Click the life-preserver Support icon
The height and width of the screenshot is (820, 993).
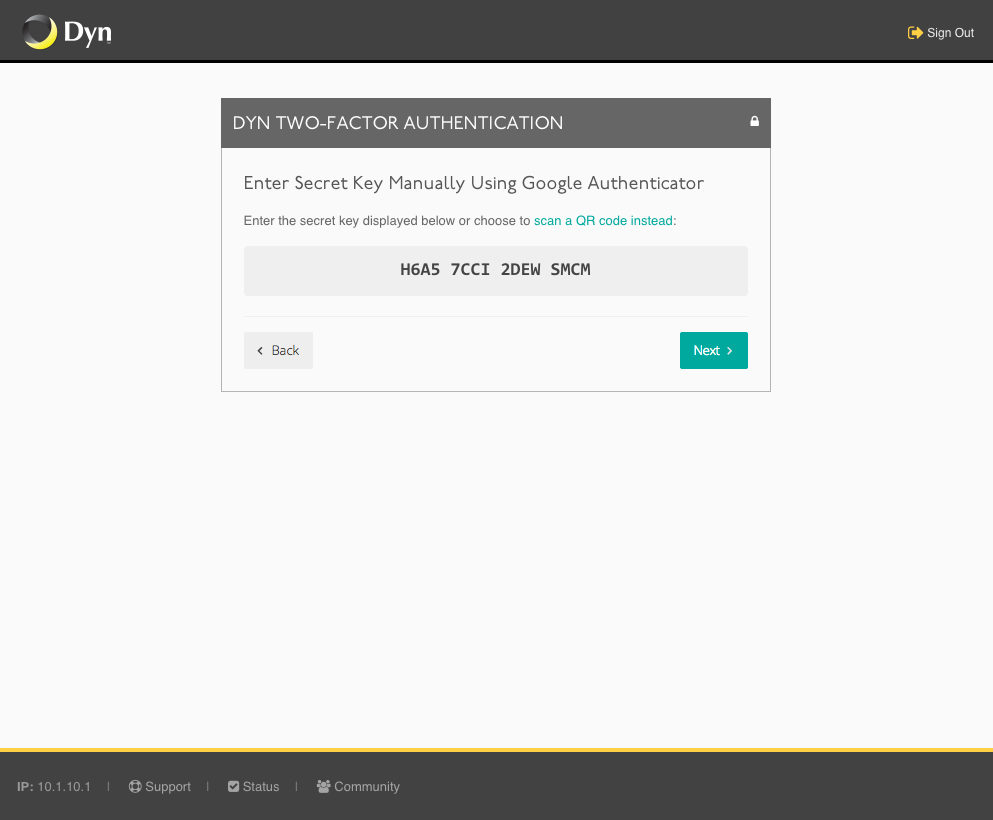[134, 786]
